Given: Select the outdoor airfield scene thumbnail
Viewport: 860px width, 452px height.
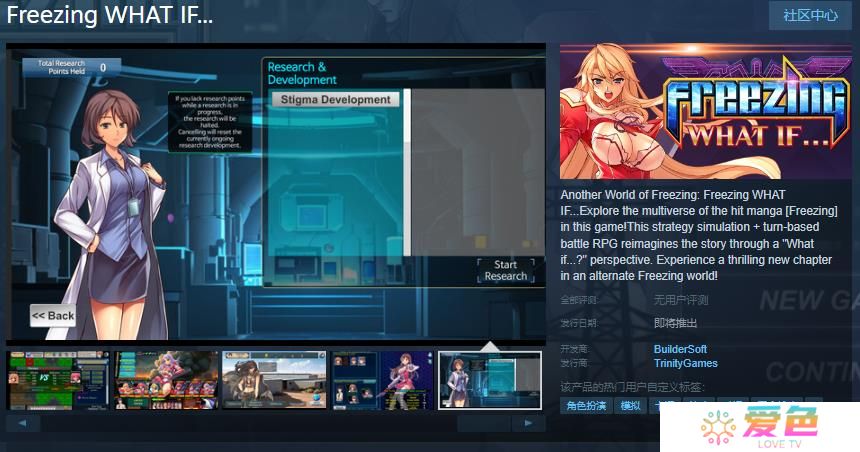Looking at the screenshot, I should pyautogui.click(x=274, y=381).
